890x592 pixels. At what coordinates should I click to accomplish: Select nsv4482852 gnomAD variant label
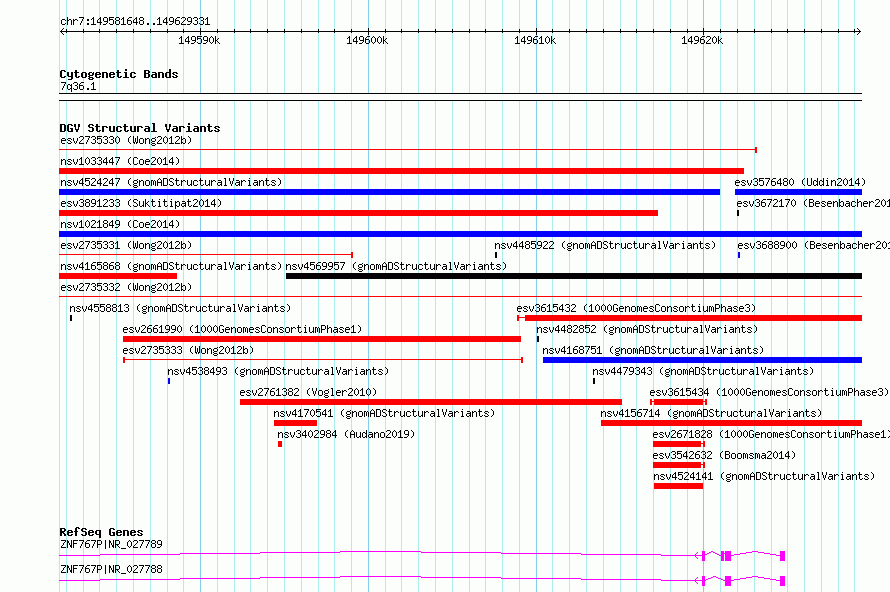tap(647, 329)
